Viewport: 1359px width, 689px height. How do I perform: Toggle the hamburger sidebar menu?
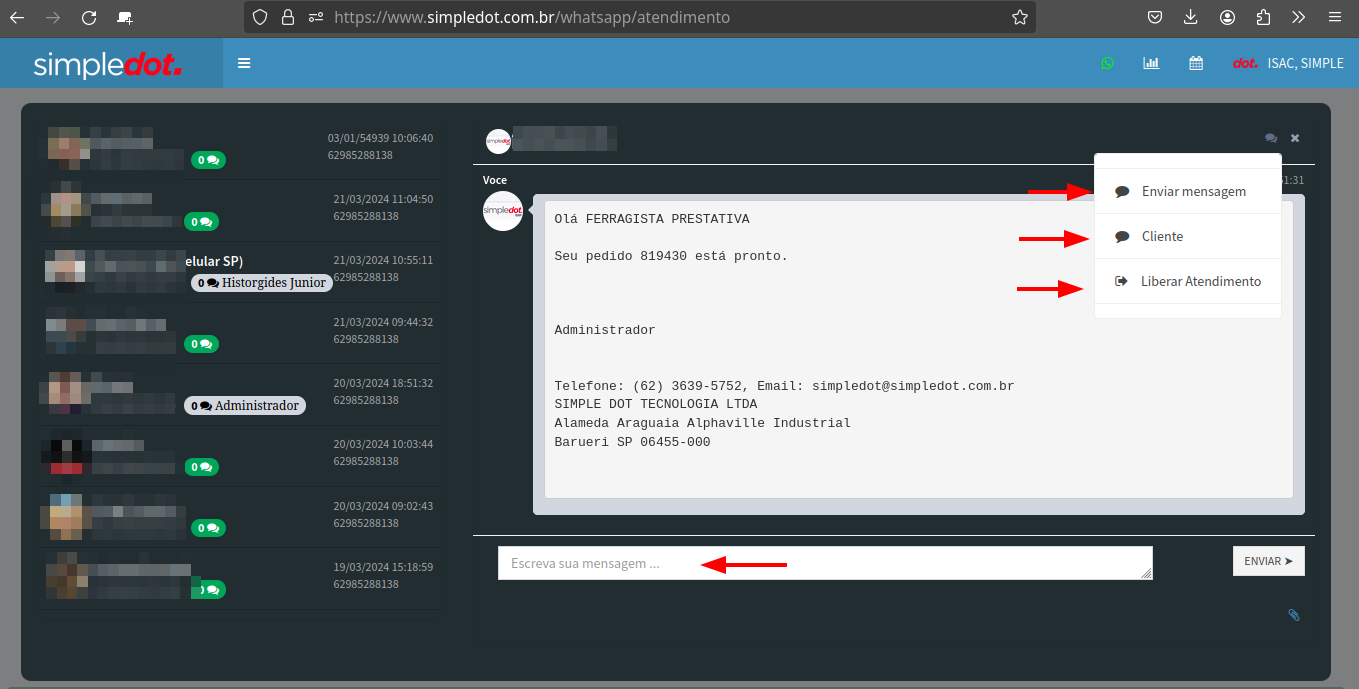pyautogui.click(x=244, y=63)
